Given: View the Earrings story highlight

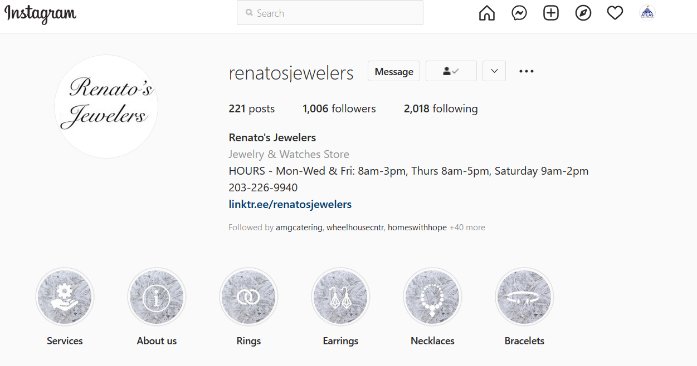Looking at the screenshot, I should [340, 297].
